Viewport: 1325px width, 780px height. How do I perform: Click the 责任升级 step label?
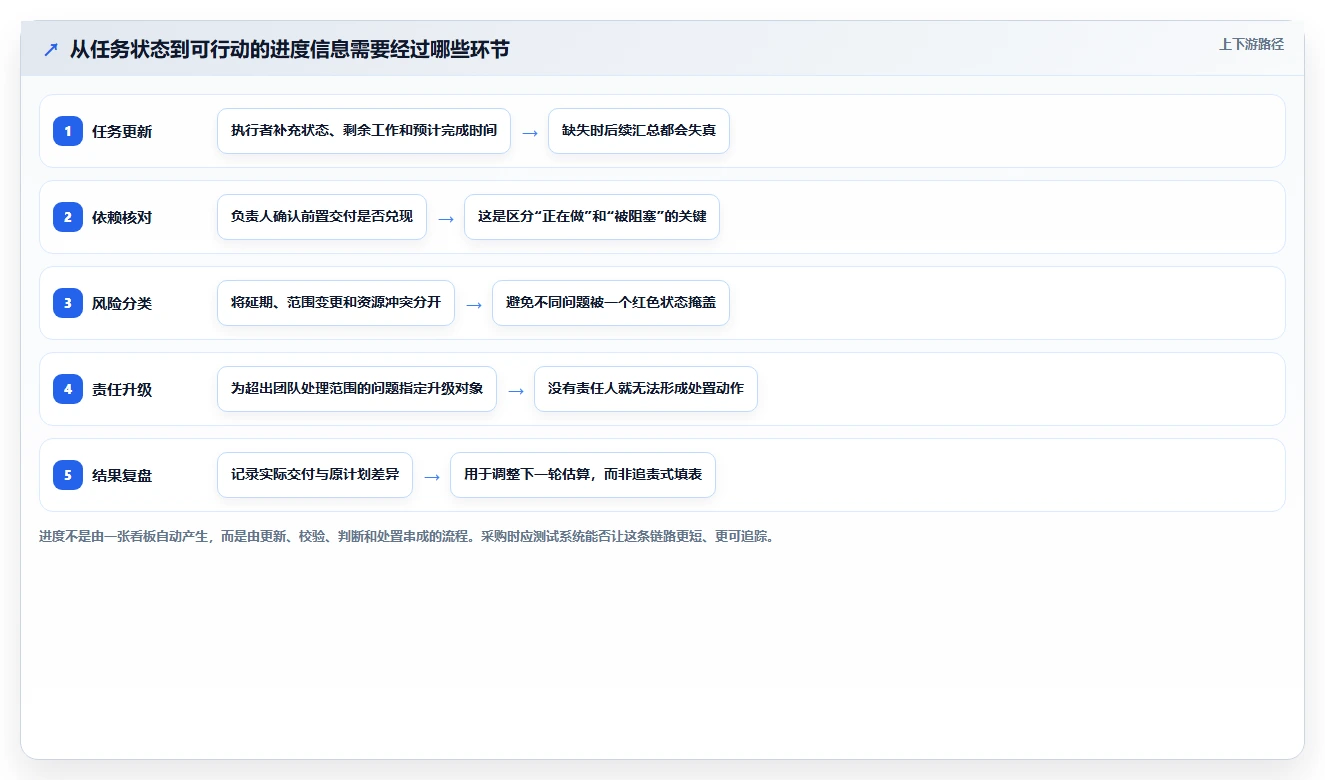coord(122,389)
